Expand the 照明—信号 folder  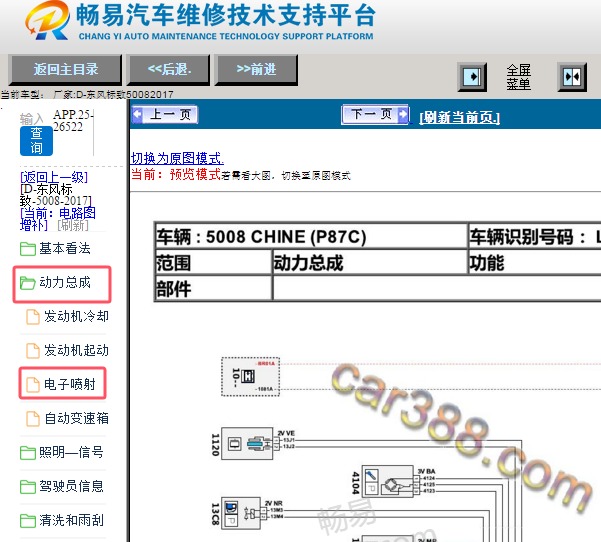click(x=71, y=452)
